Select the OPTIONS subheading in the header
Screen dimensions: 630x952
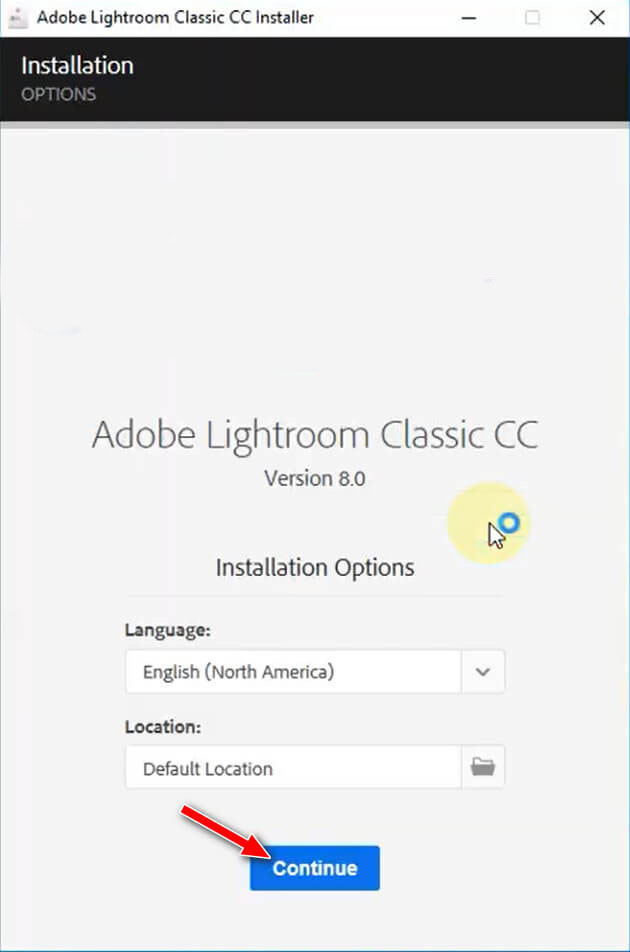tap(58, 94)
